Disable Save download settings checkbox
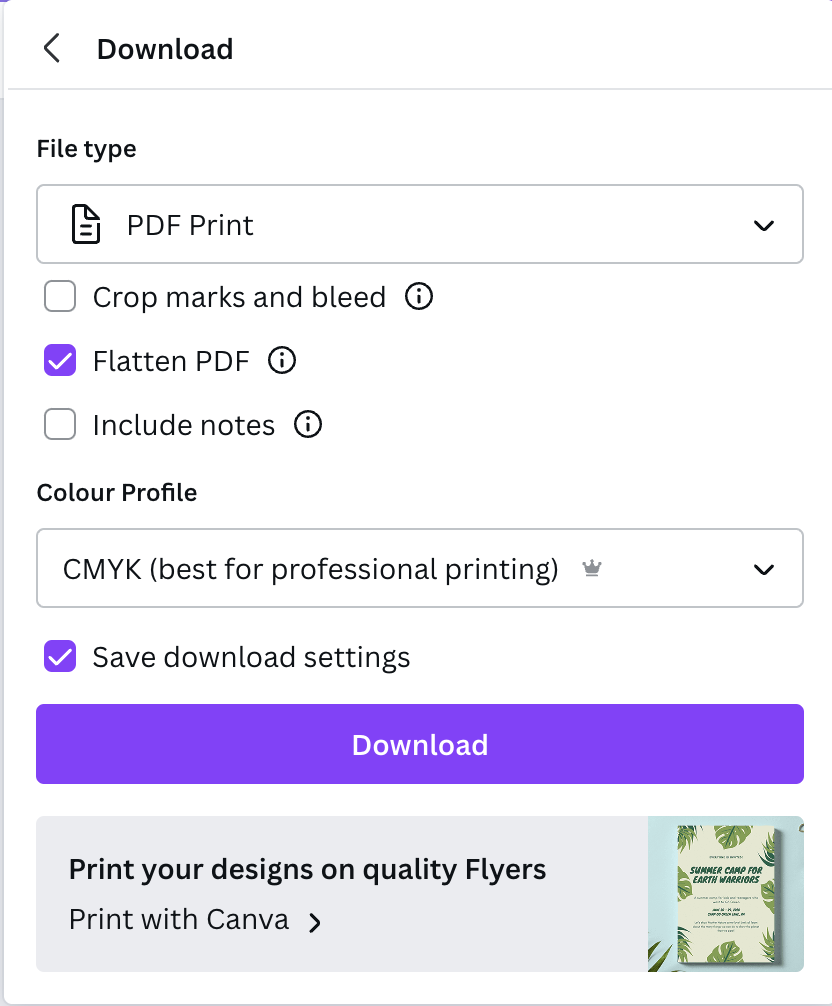Image resolution: width=832 pixels, height=1006 pixels. (60, 656)
